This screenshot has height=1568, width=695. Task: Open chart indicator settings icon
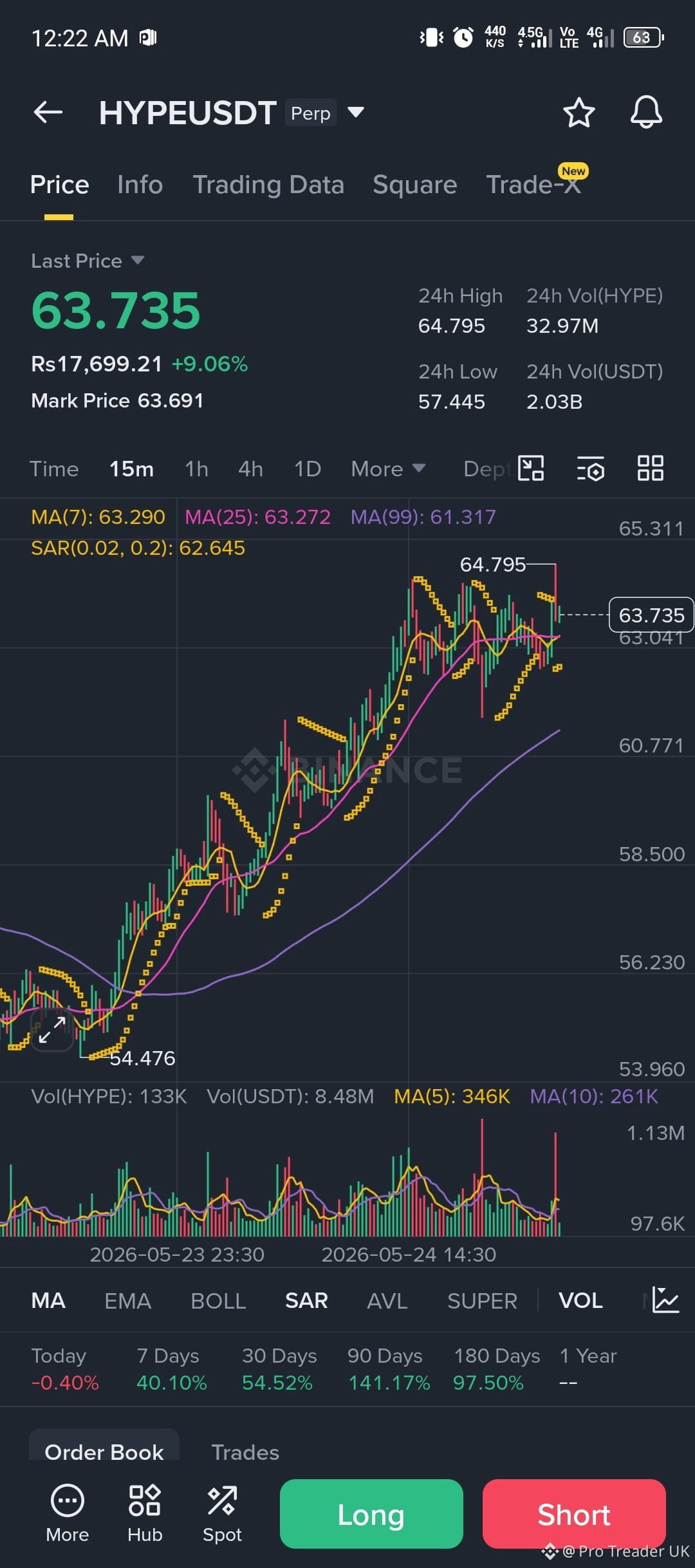(591, 469)
